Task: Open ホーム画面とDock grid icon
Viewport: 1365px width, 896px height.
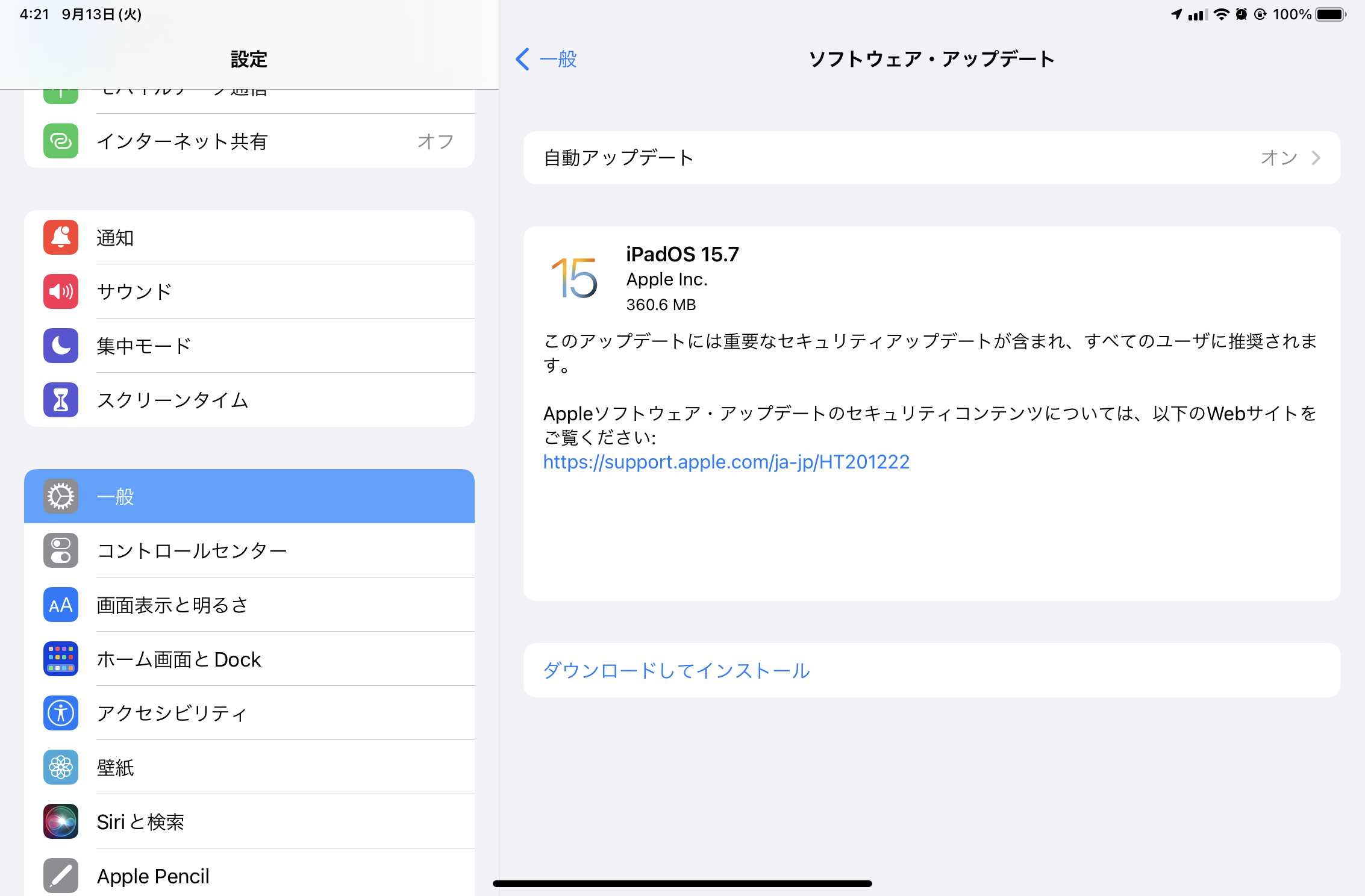Action: (x=60, y=659)
